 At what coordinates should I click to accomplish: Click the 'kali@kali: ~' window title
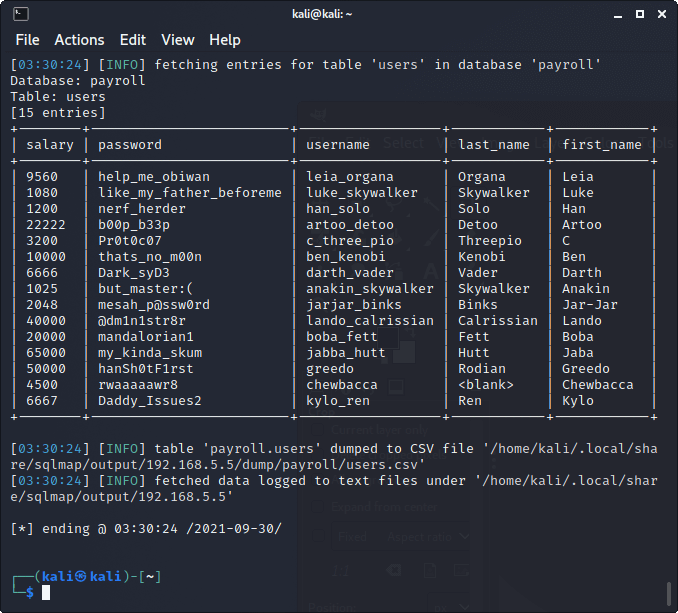322,14
